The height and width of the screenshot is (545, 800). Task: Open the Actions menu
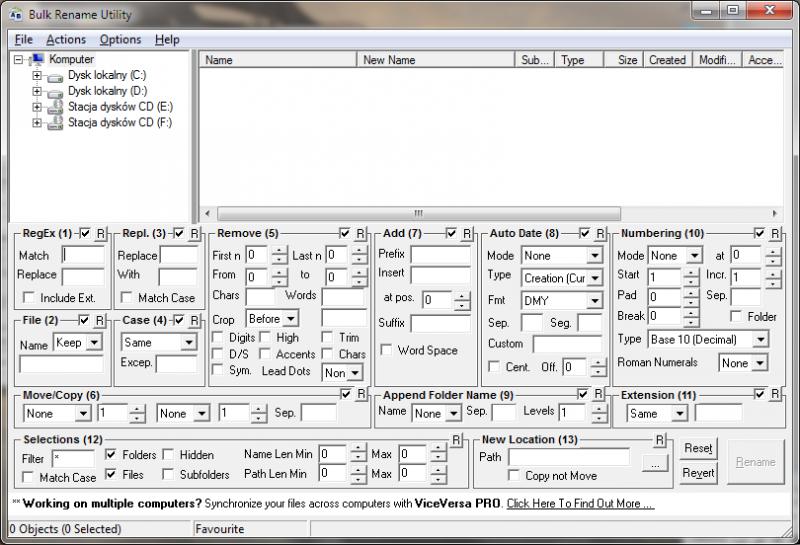click(x=66, y=39)
